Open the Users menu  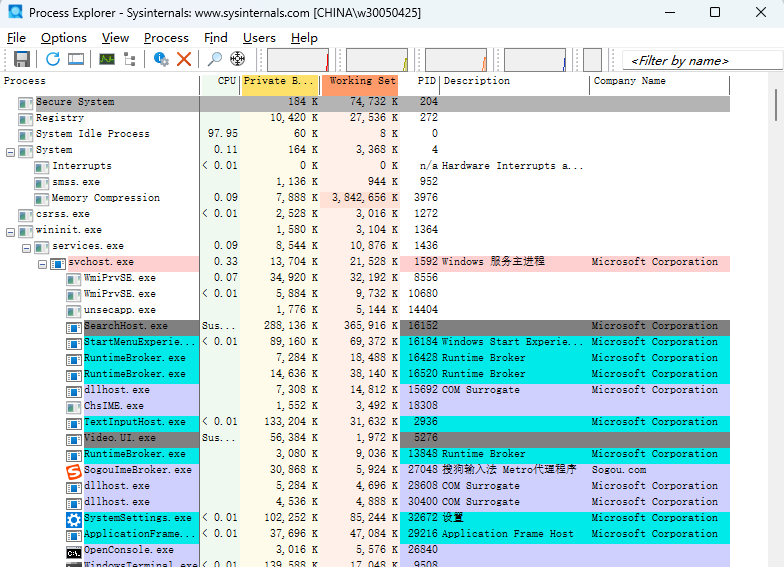point(260,38)
